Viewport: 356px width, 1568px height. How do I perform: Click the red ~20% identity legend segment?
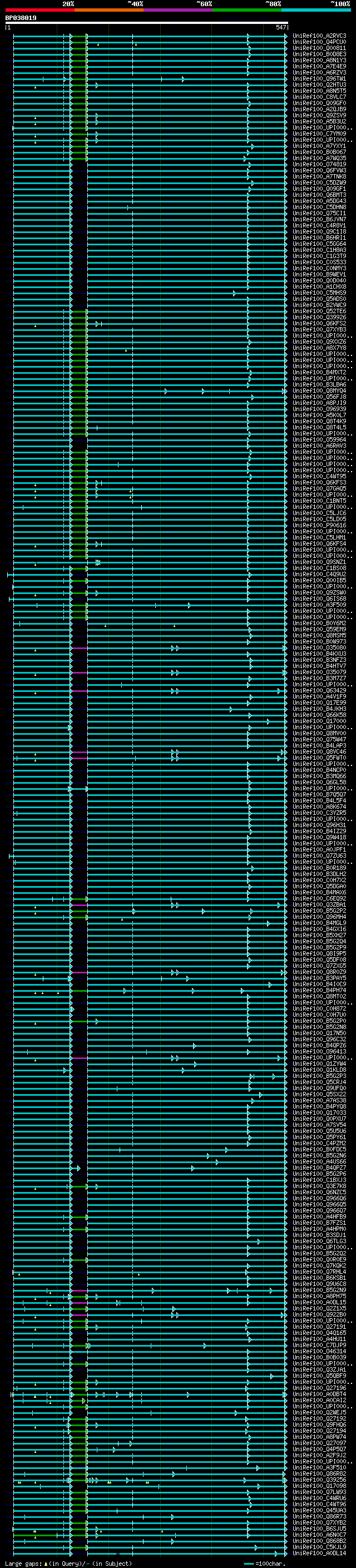(39, 10)
